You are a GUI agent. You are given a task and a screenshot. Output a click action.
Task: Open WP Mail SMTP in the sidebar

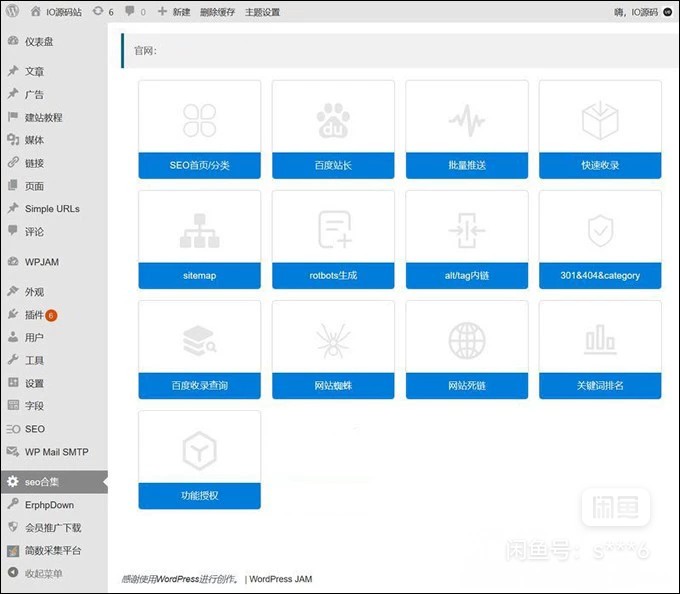[x=54, y=452]
